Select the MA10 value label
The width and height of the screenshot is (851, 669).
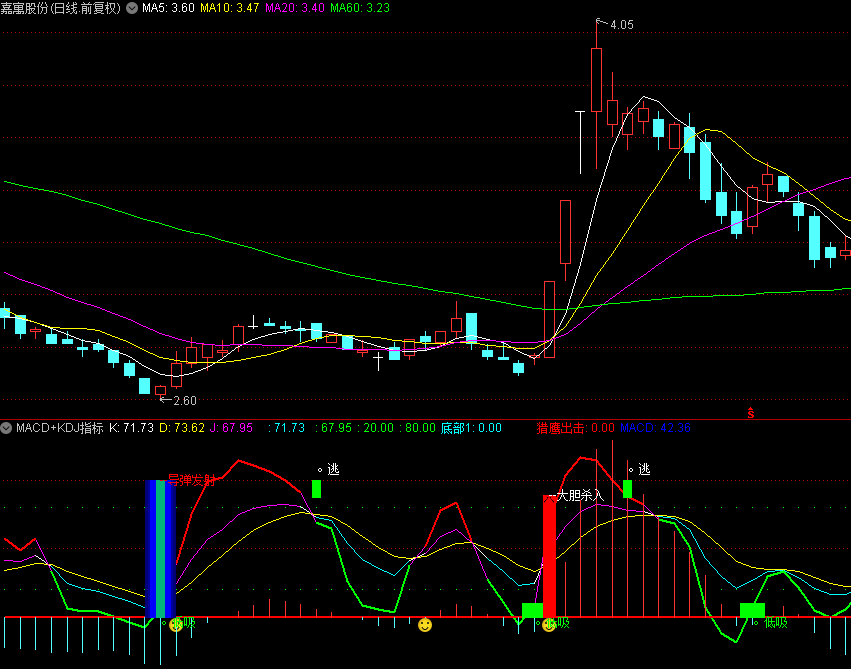[230, 8]
